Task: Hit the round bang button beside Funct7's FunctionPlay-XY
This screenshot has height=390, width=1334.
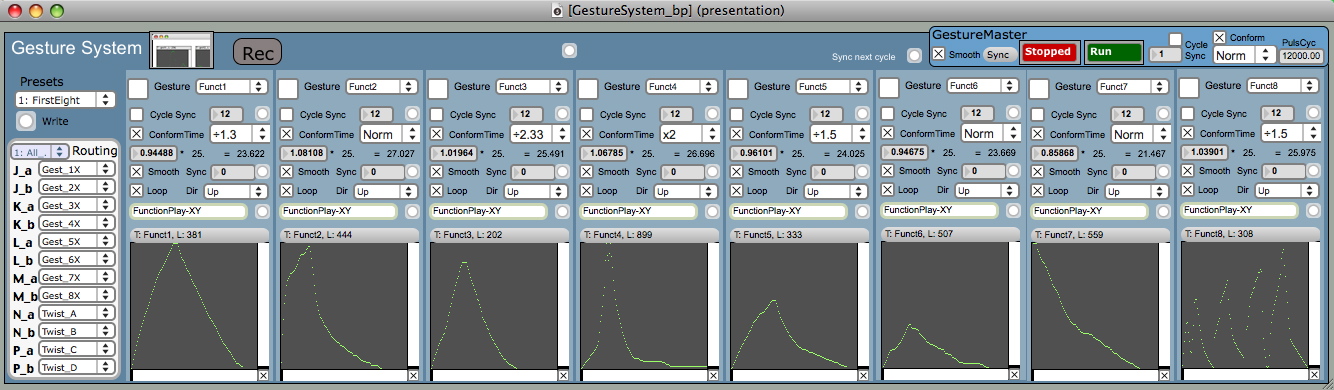Action: pyautogui.click(x=1163, y=210)
